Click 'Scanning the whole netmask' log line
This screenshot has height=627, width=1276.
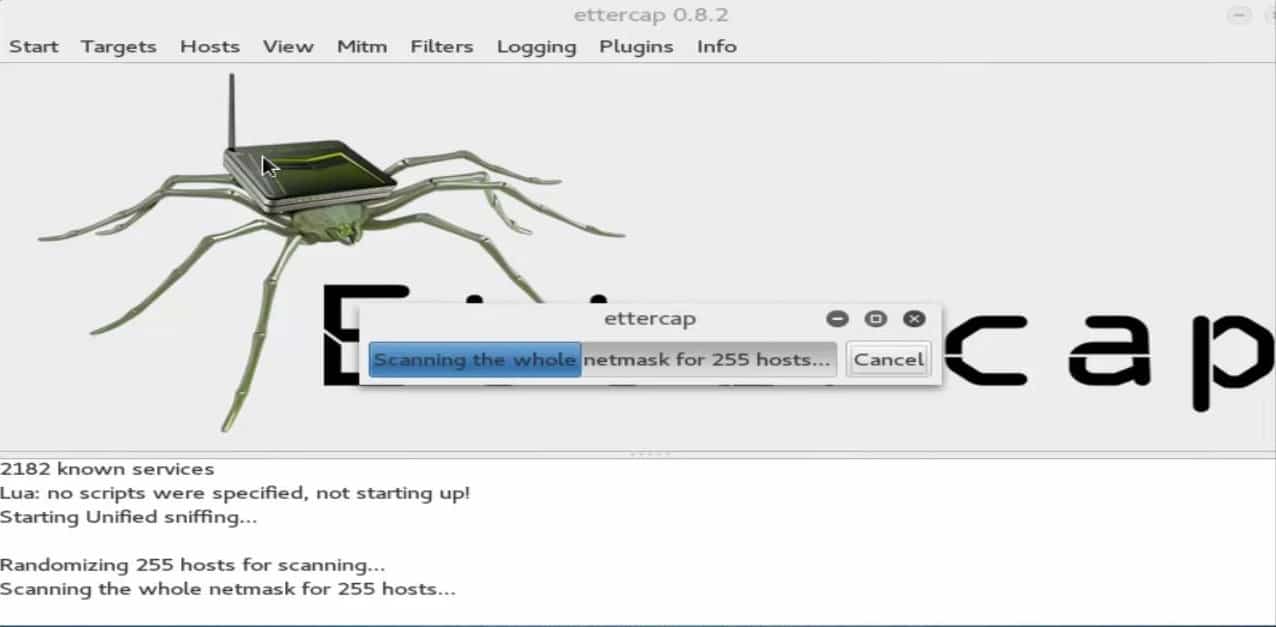228,589
